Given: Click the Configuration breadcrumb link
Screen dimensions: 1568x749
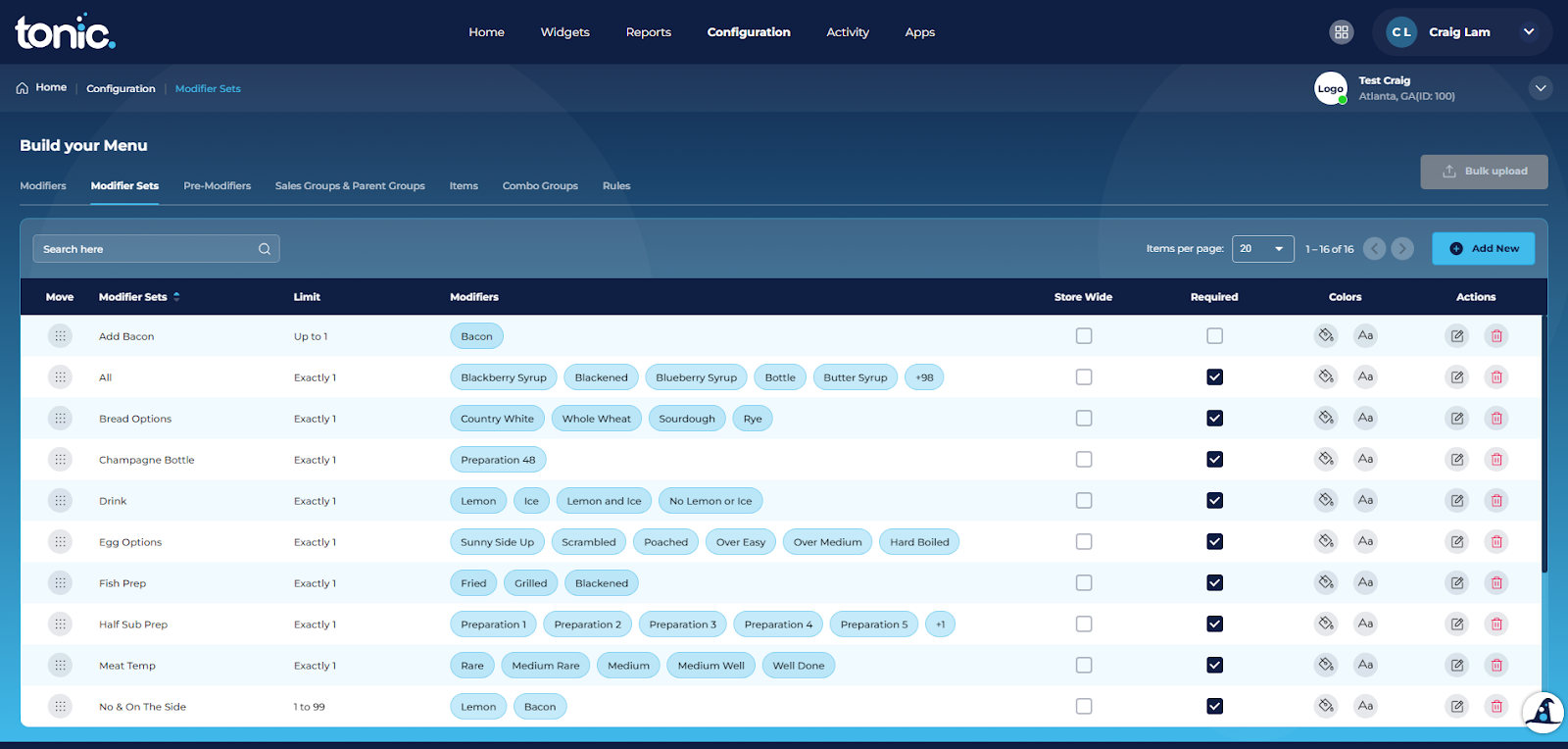Looking at the screenshot, I should [121, 88].
